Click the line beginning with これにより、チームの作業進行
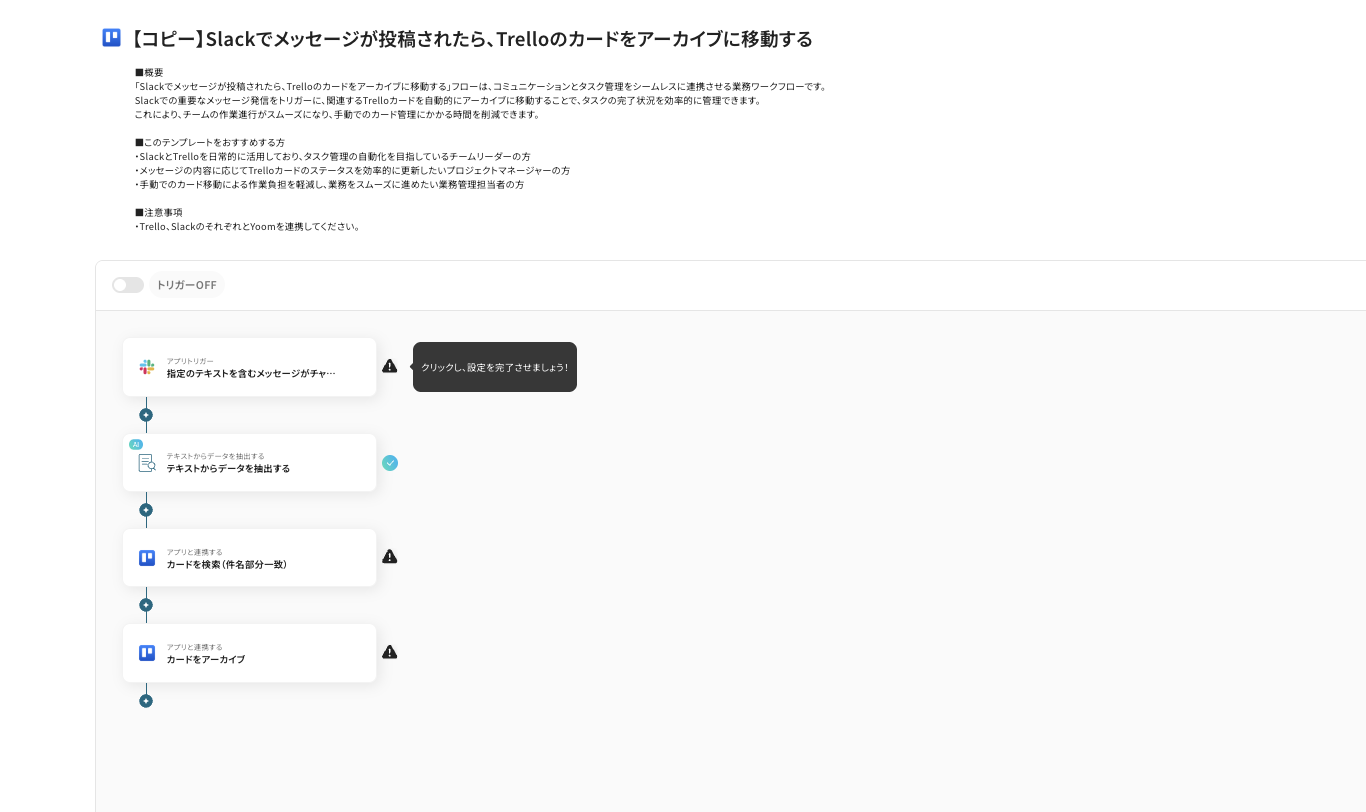Viewport: 1366px width, 812px height. click(x=337, y=114)
